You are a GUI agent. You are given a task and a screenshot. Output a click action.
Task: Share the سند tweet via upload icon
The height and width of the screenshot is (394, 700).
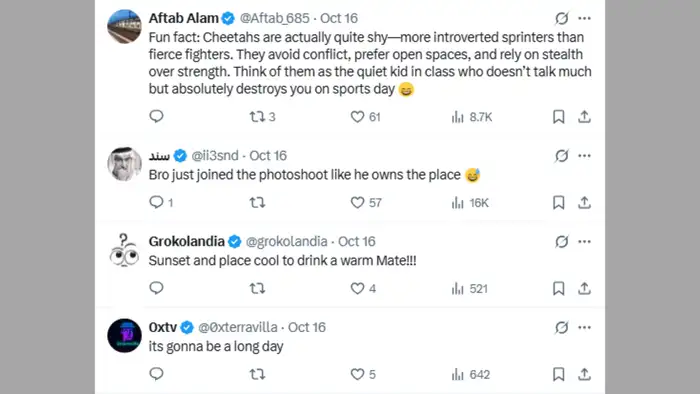pyautogui.click(x=584, y=203)
